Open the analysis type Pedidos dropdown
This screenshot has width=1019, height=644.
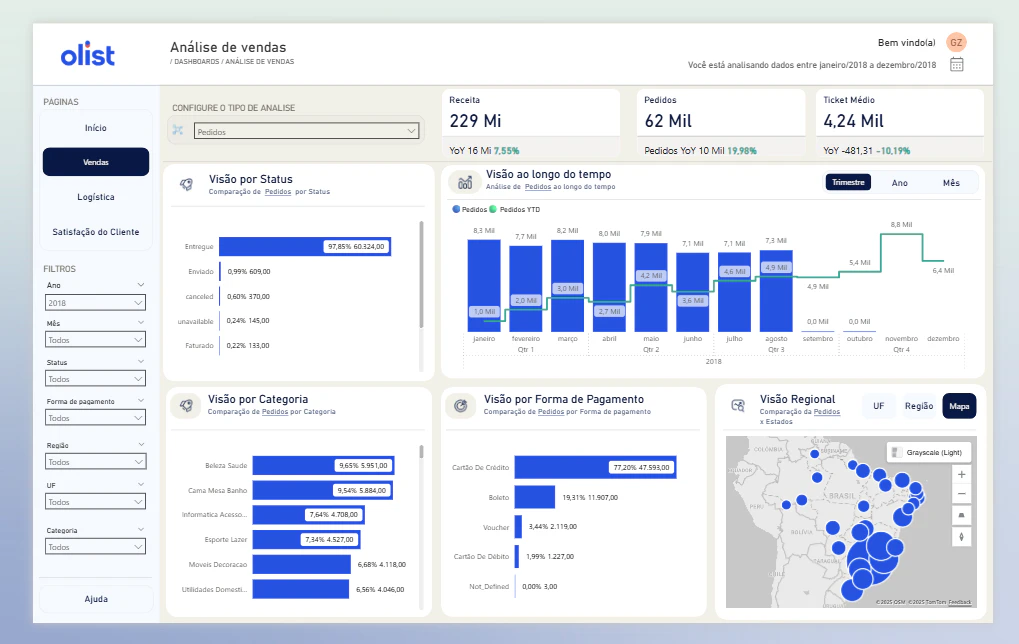[x=306, y=131]
